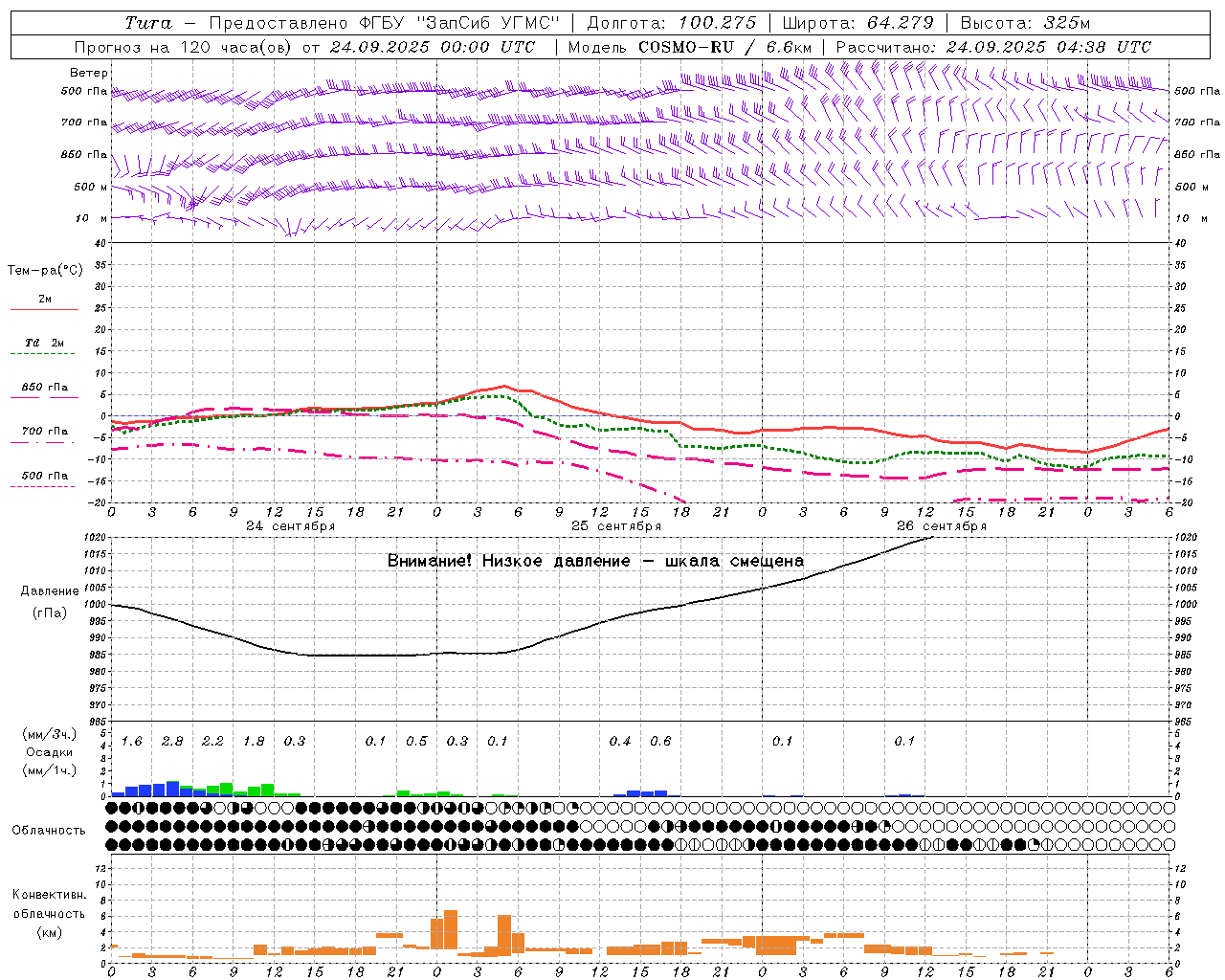Select the "Долгота: 100.275" header field
Viewport: 1225px width, 980px height.
click(672, 23)
